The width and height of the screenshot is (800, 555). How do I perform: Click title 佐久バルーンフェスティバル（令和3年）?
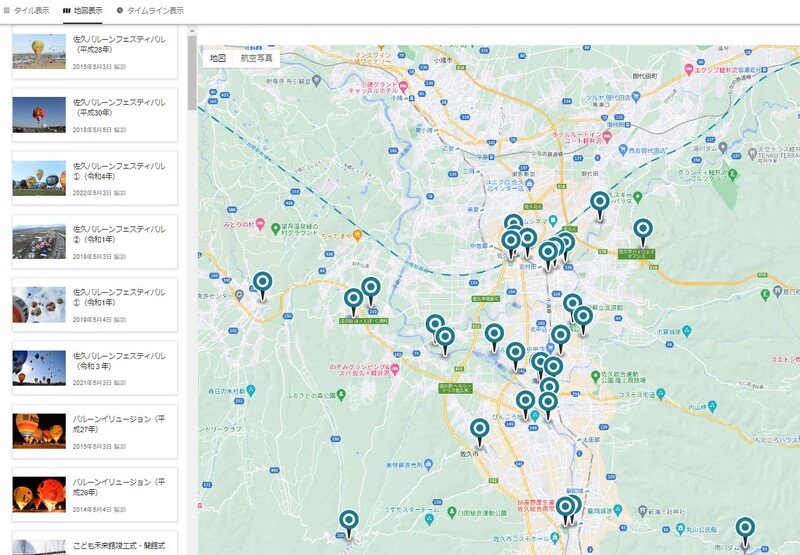[x=119, y=361]
